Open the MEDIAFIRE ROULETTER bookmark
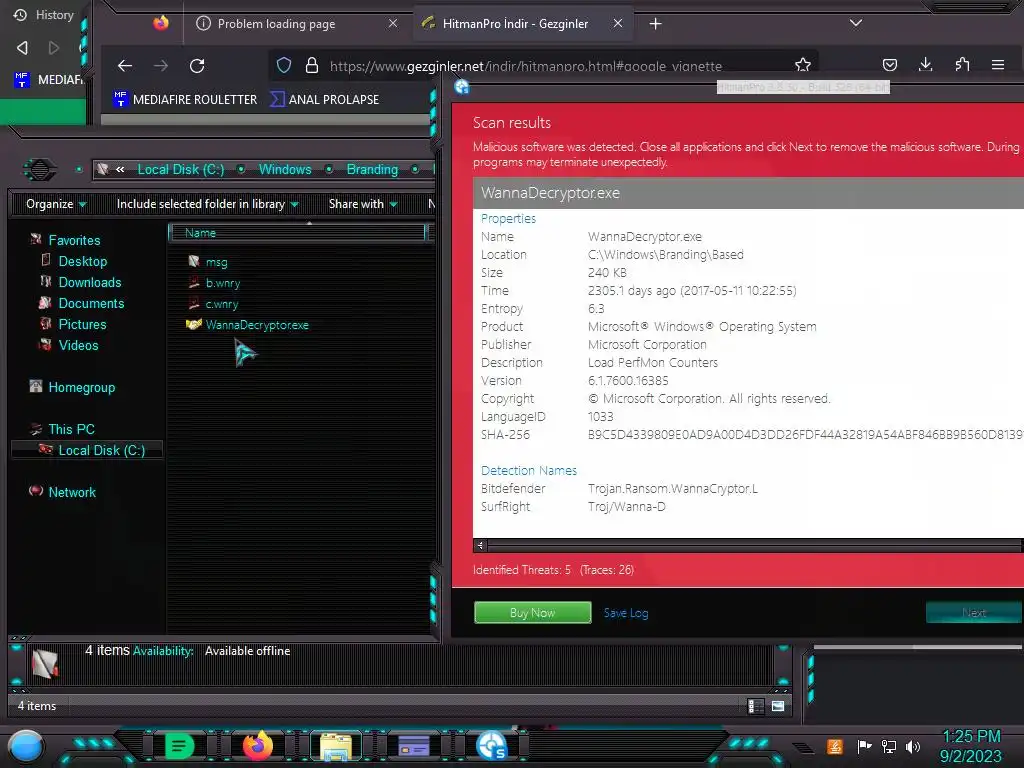1024x768 pixels. click(x=185, y=99)
